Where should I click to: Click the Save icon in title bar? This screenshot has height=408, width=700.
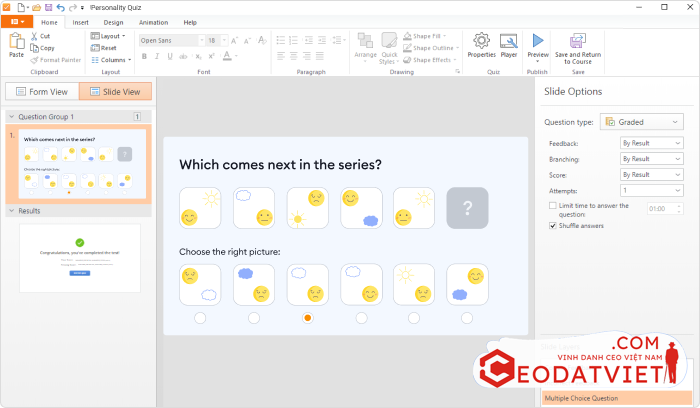49,7
